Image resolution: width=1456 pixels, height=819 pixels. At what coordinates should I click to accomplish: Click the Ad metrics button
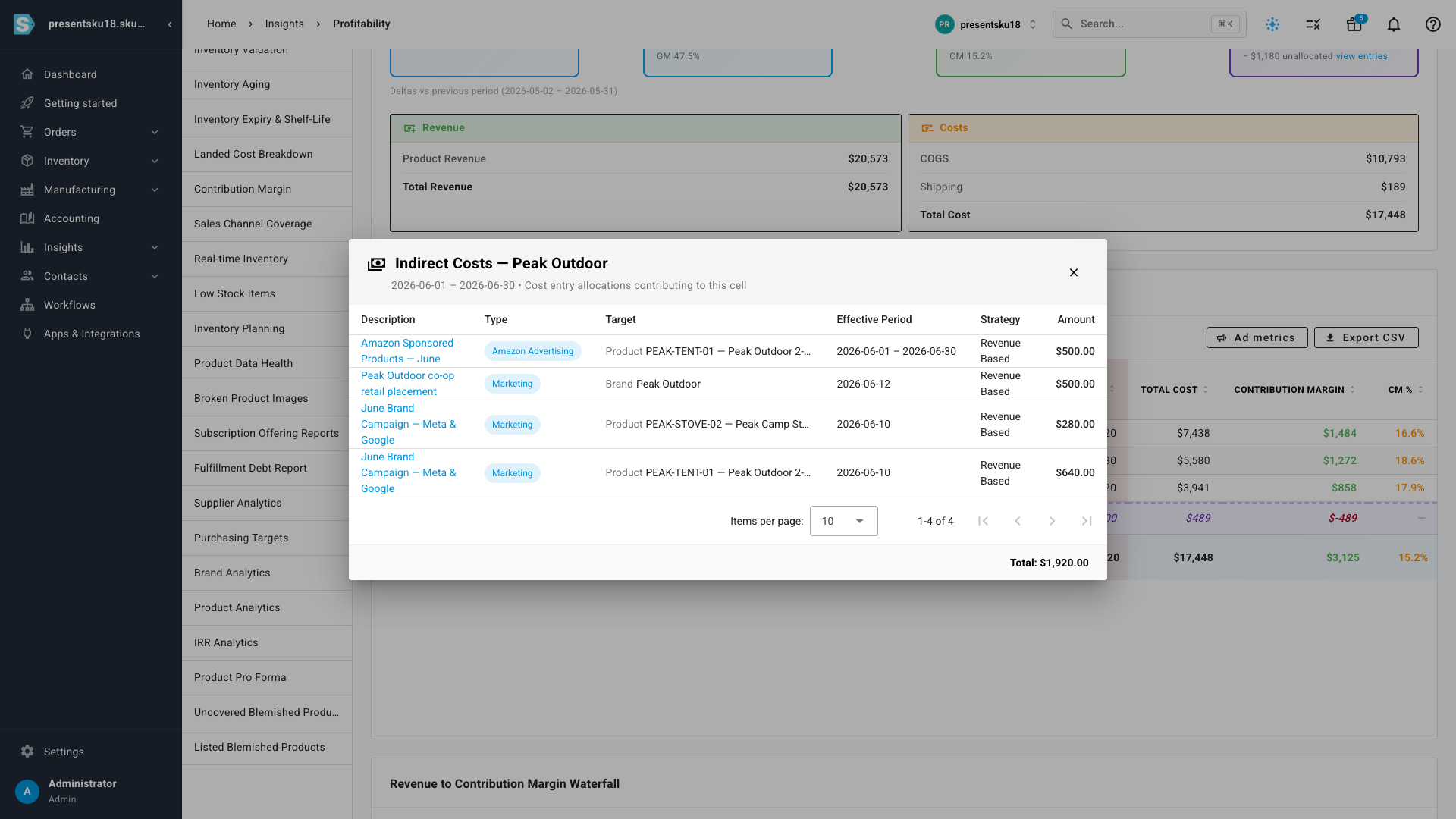1257,337
